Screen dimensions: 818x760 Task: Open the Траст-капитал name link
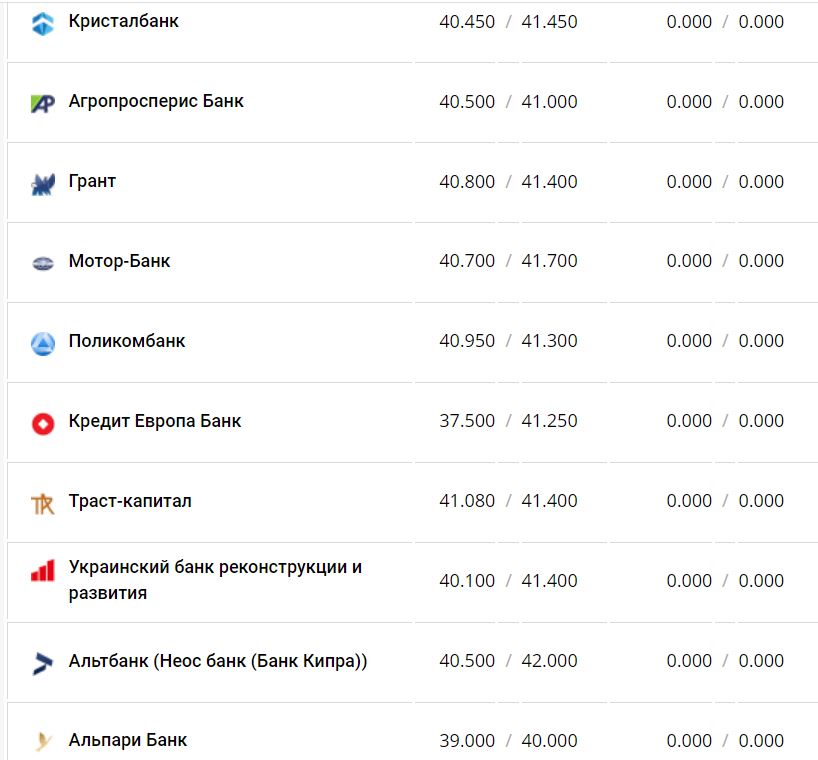click(130, 501)
